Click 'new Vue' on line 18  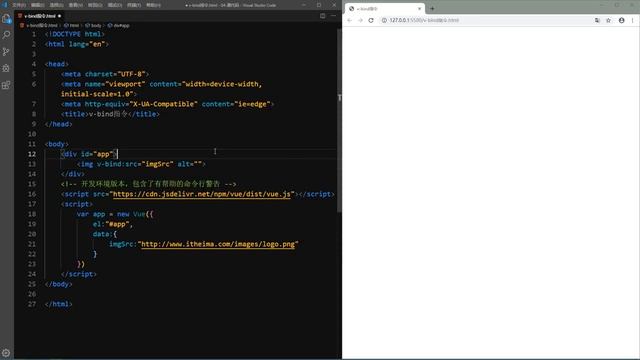(x=131, y=214)
